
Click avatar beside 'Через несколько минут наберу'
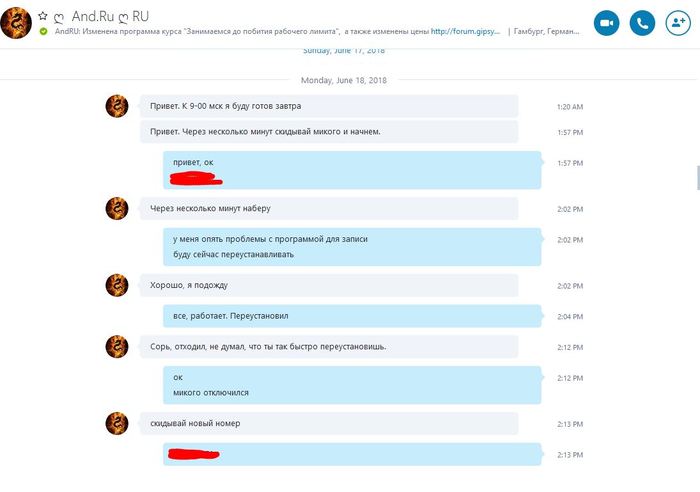pyautogui.click(x=117, y=208)
